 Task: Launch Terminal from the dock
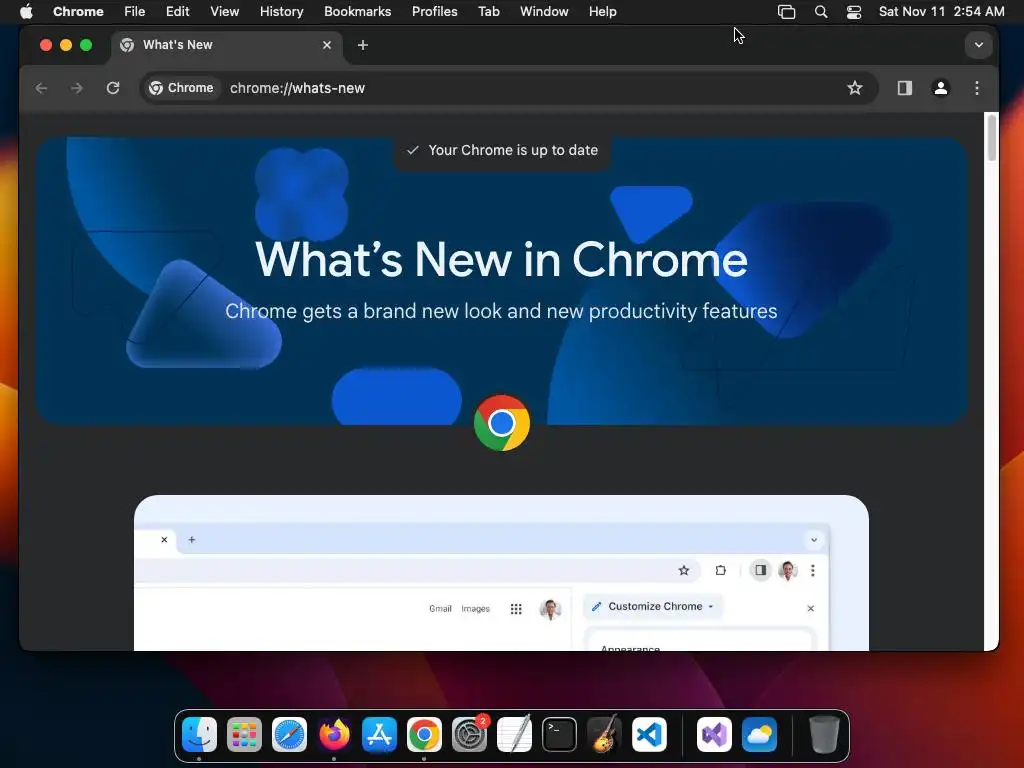(560, 735)
